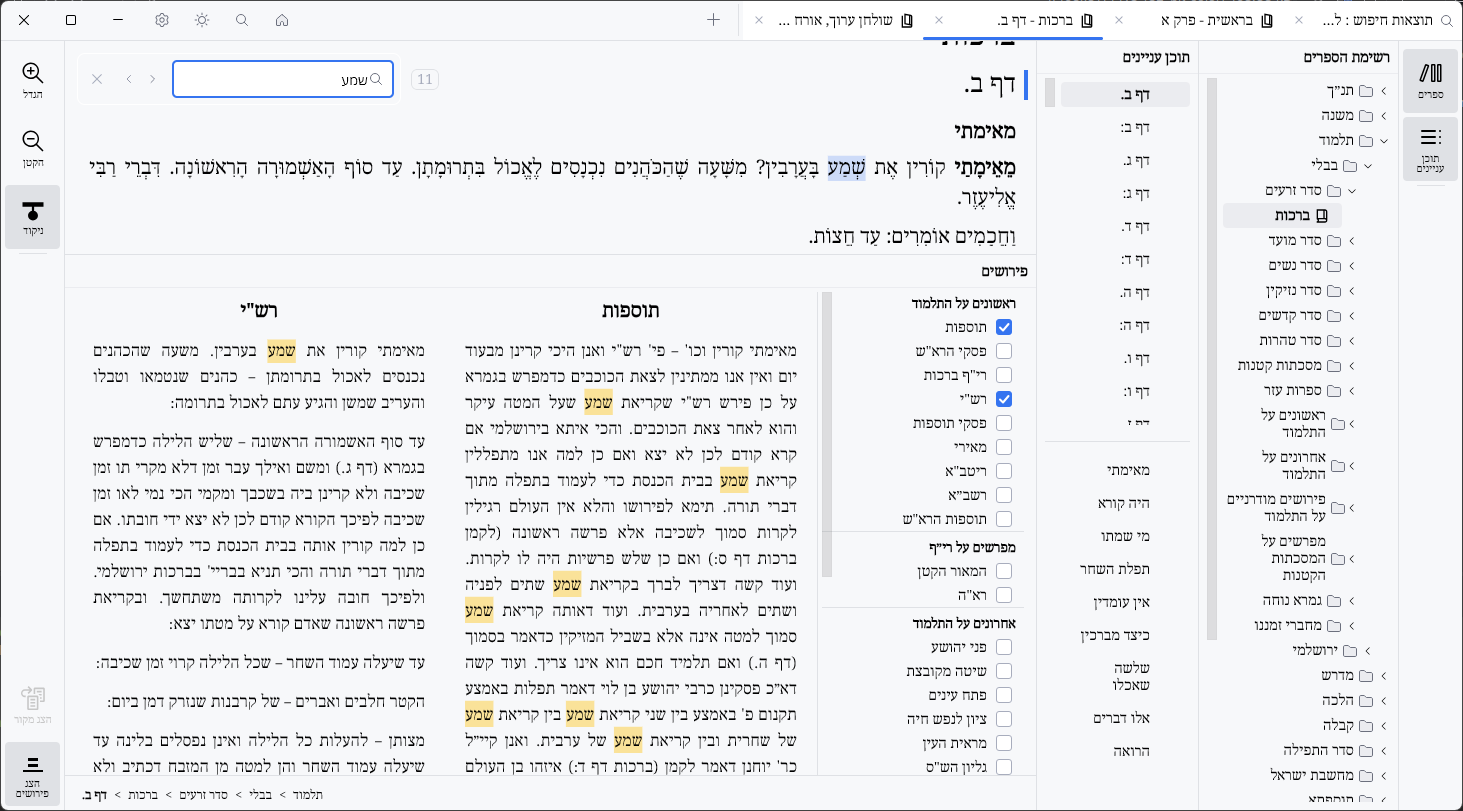Select the היה קורא chapter link
1463x811 pixels.
[x=1128, y=503]
